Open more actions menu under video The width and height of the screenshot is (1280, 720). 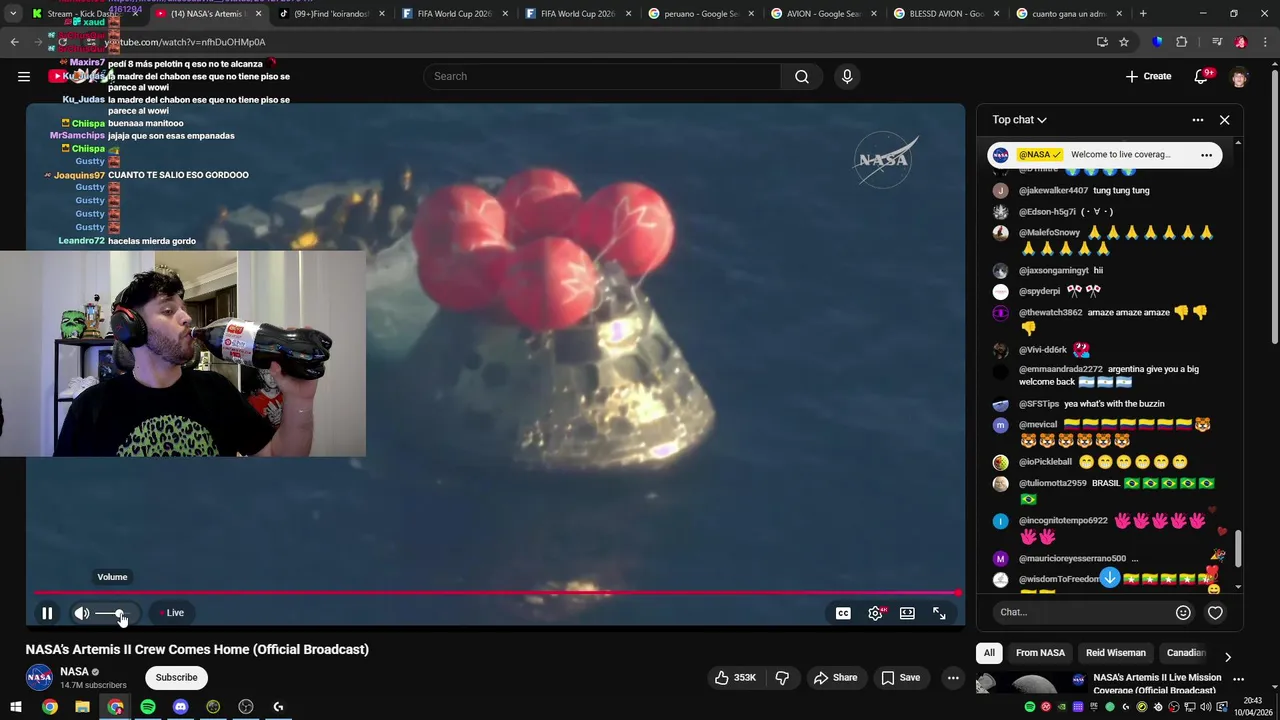[x=953, y=678]
